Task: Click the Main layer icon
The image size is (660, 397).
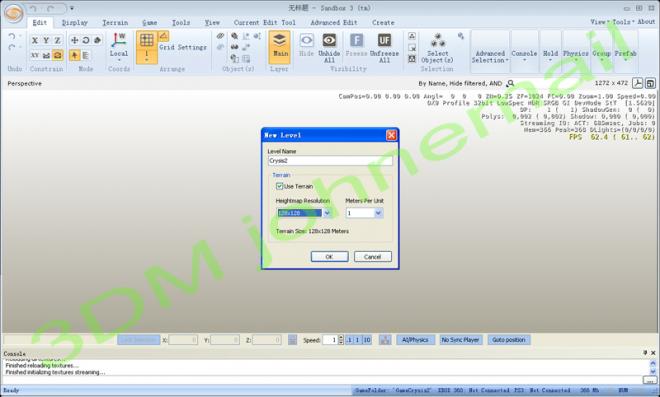Action: tap(279, 40)
